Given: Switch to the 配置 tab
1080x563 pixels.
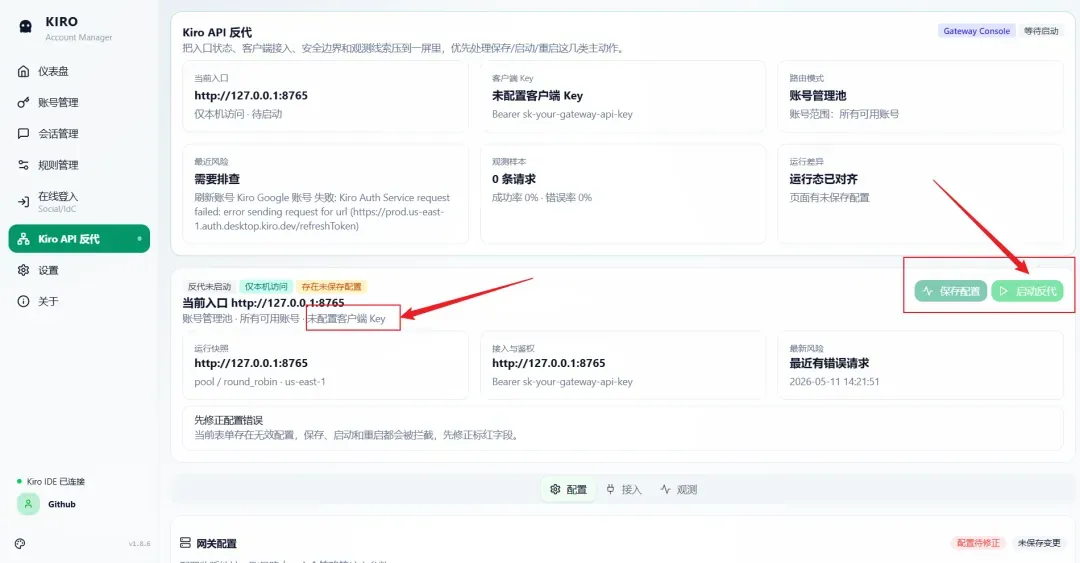Looking at the screenshot, I should [x=568, y=489].
